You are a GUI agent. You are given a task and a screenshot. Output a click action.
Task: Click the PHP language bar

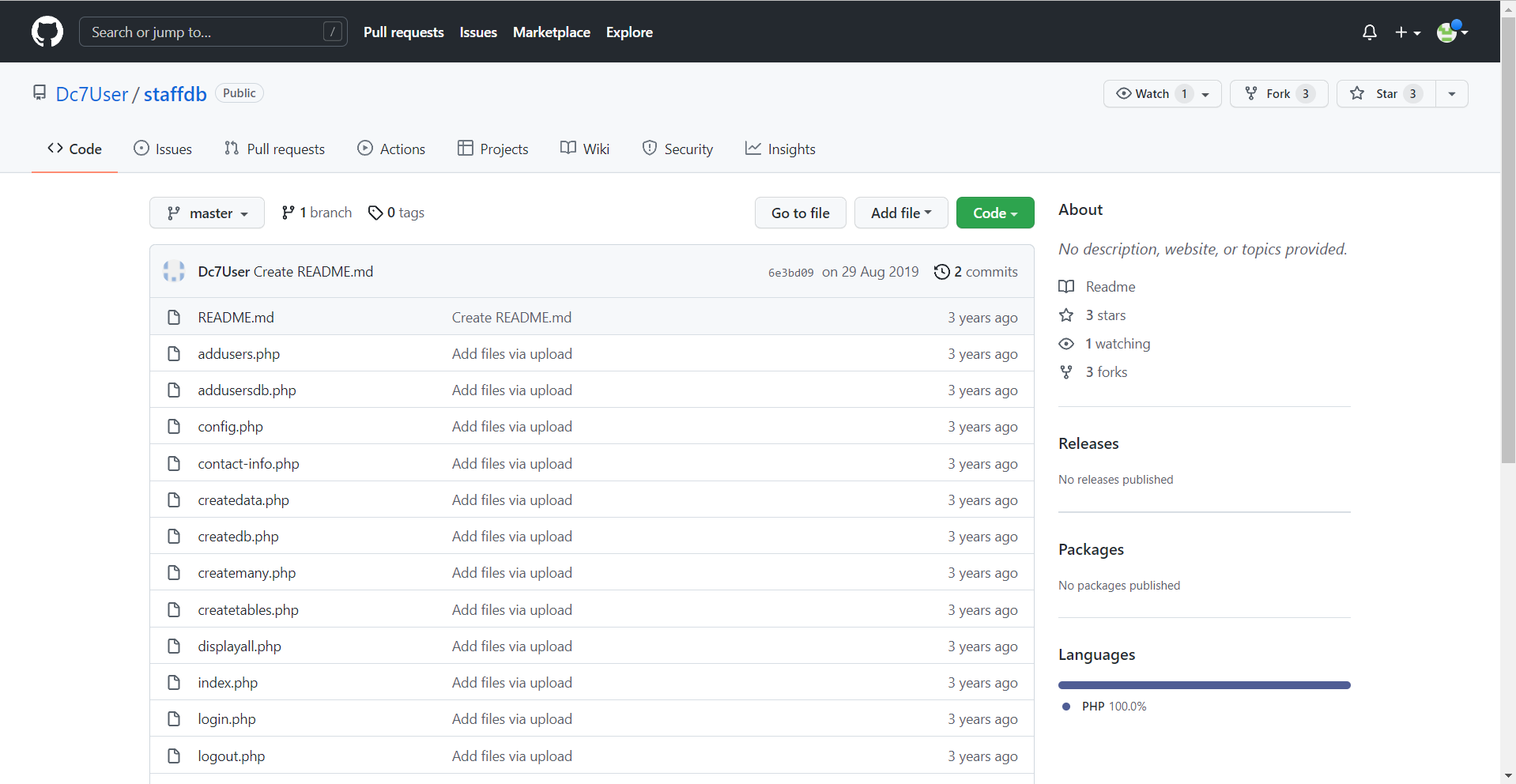click(1204, 685)
